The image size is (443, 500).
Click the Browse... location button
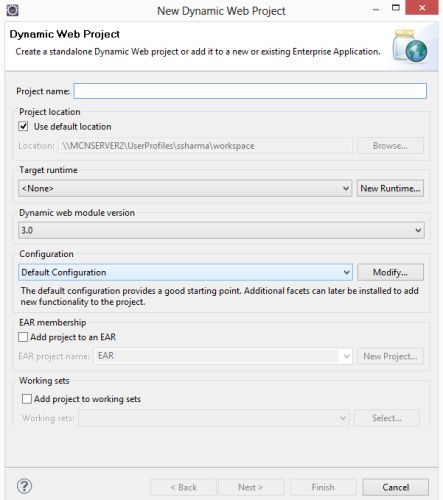tap(390, 146)
